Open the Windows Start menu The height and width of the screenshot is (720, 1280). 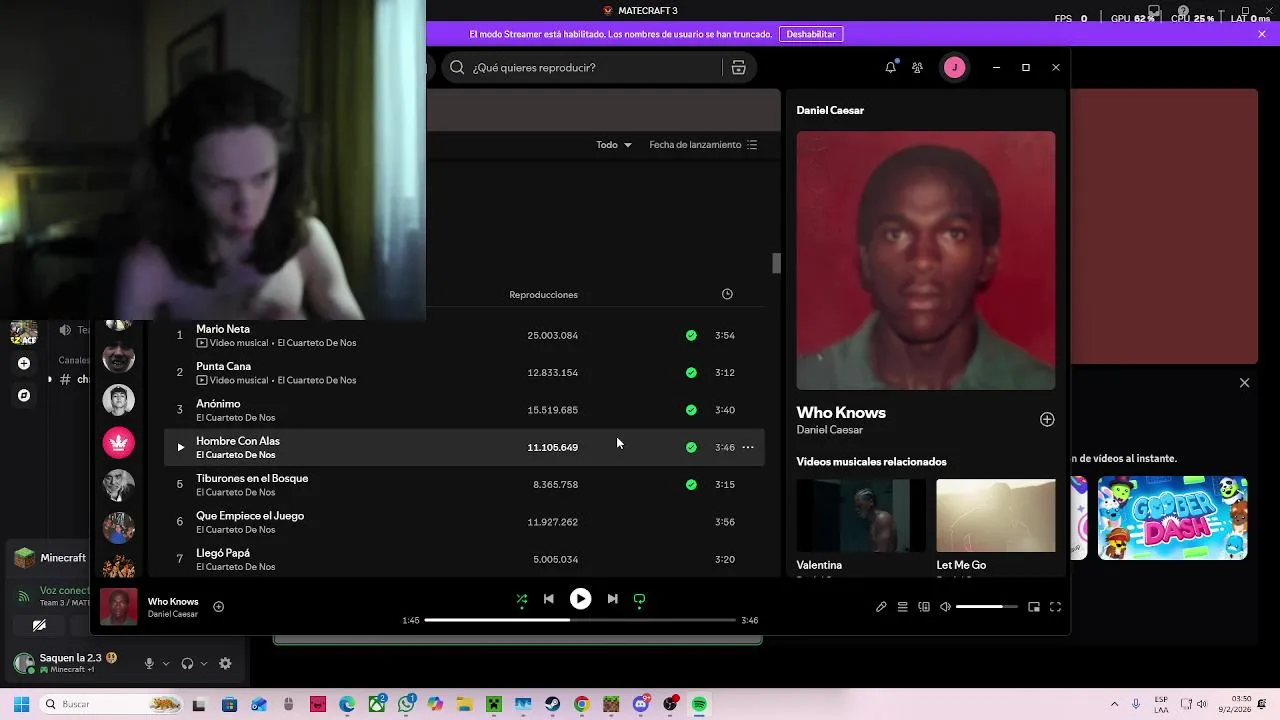tap(21, 704)
